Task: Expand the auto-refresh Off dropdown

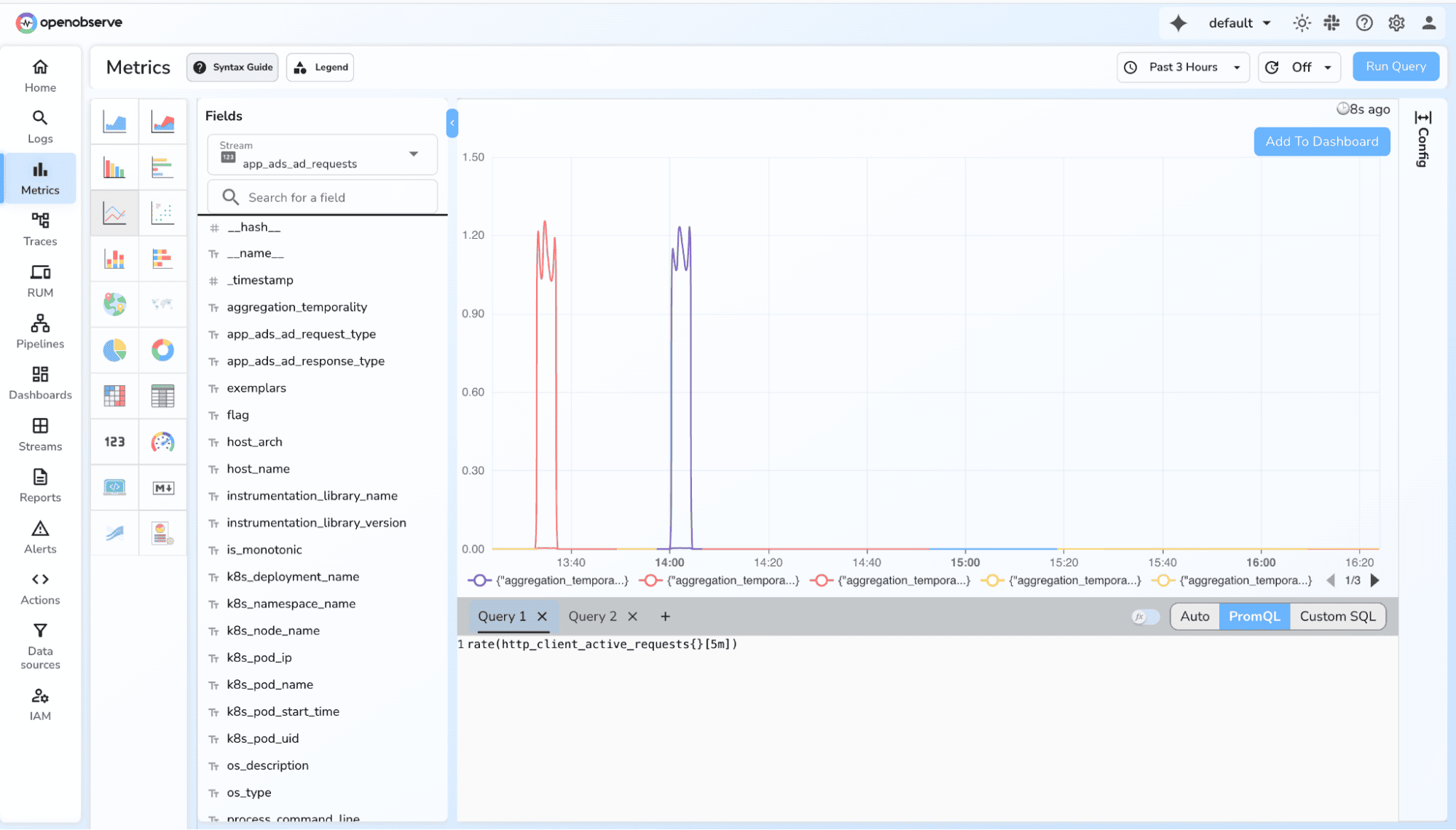Action: pos(1300,67)
